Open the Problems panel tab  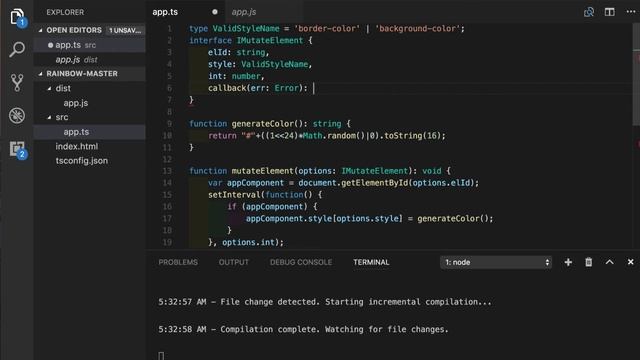(x=178, y=262)
